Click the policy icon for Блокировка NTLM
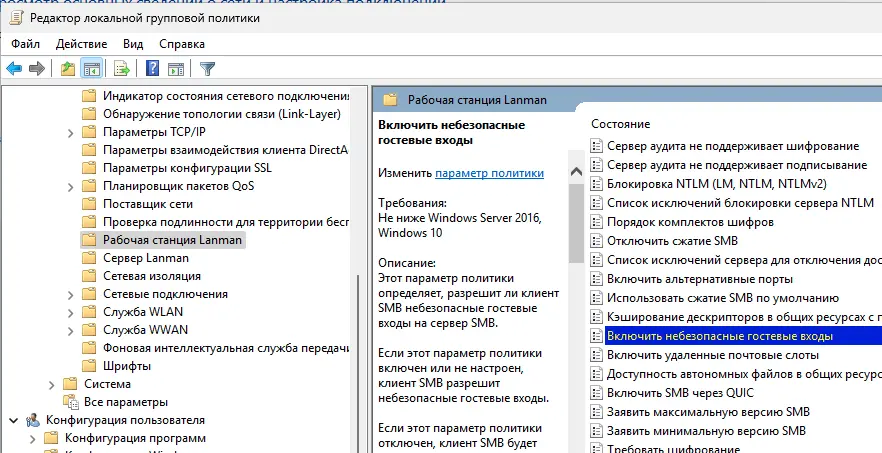882x453 pixels. [596, 184]
